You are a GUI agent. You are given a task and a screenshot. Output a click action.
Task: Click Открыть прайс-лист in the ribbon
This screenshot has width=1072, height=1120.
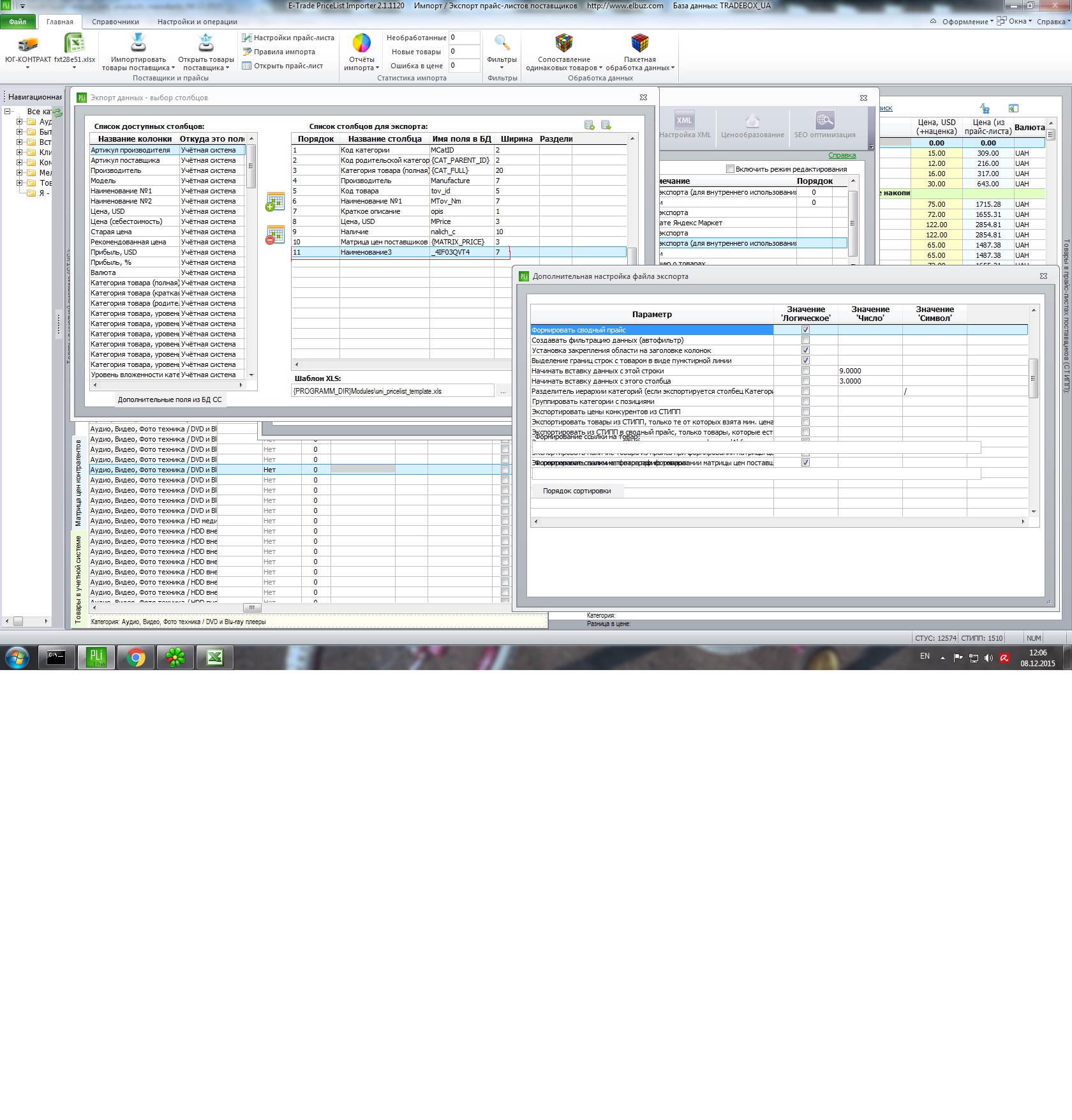click(283, 66)
